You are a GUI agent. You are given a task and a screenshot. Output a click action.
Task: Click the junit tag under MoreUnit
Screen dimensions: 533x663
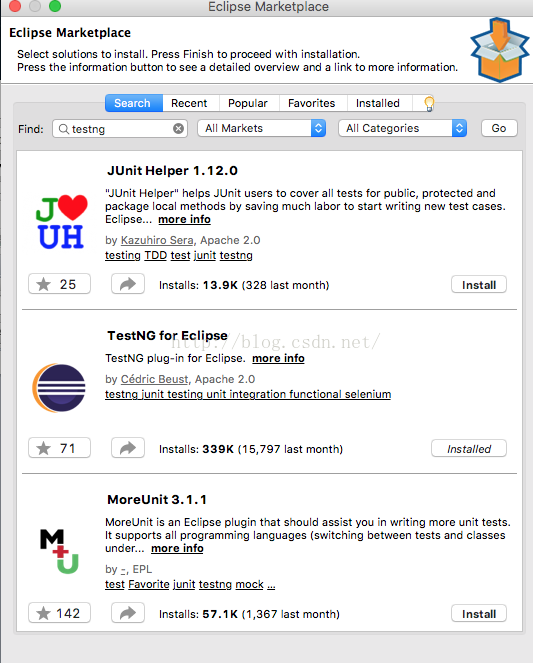coord(184,584)
